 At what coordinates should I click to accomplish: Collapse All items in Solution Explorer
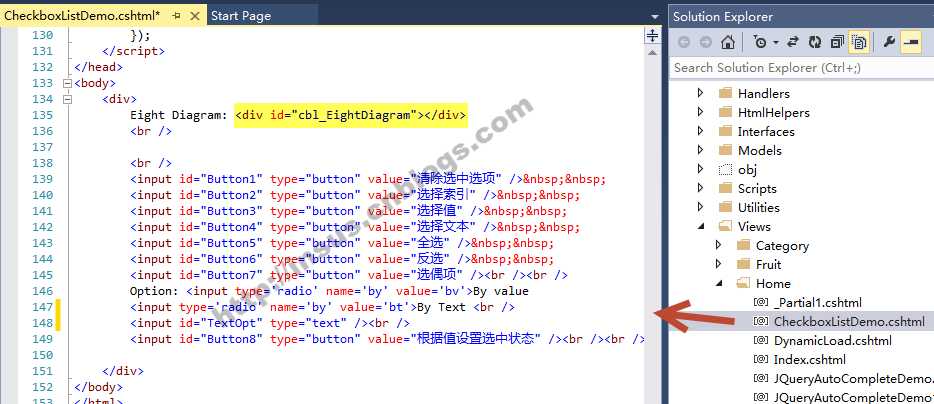[837, 42]
